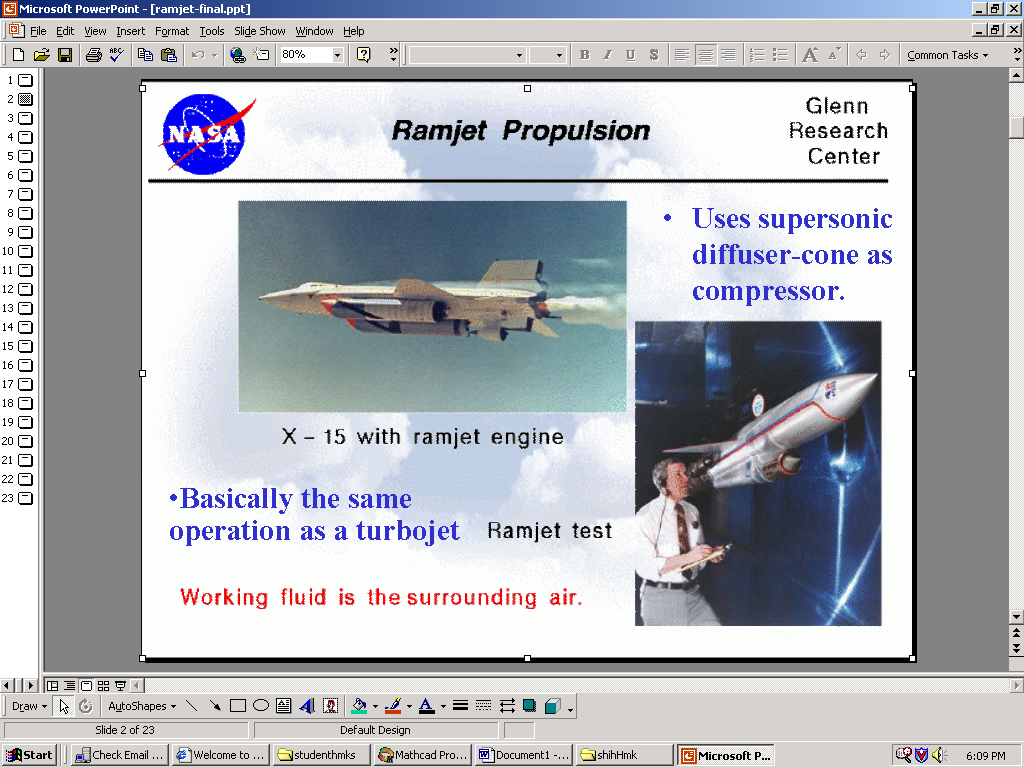Click the Windows Start button
The width and height of the screenshot is (1024, 768).
coord(29,755)
